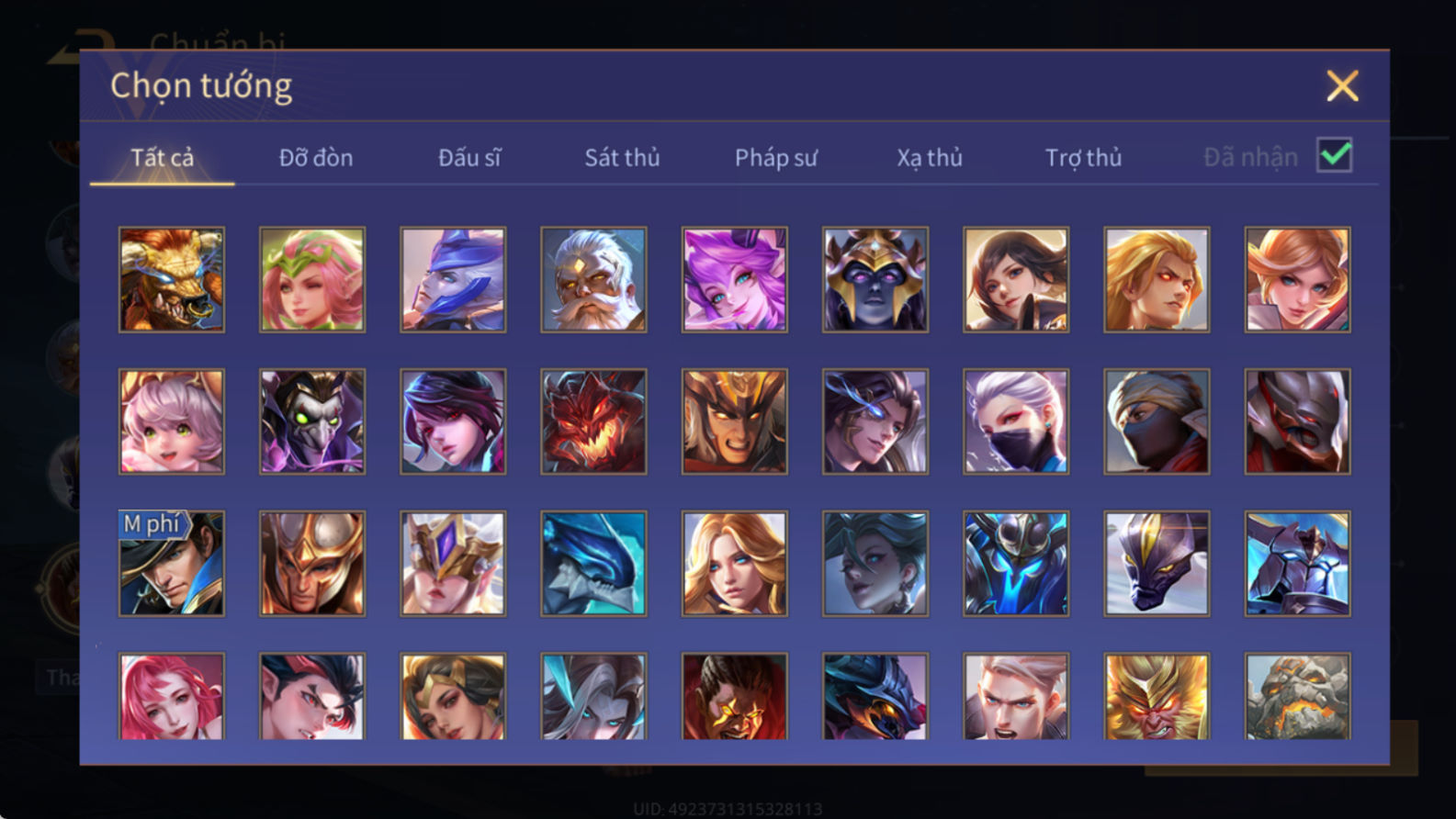The image size is (1456, 819).
Task: Select the masked silver-haired female hero
Action: [x=1016, y=421]
